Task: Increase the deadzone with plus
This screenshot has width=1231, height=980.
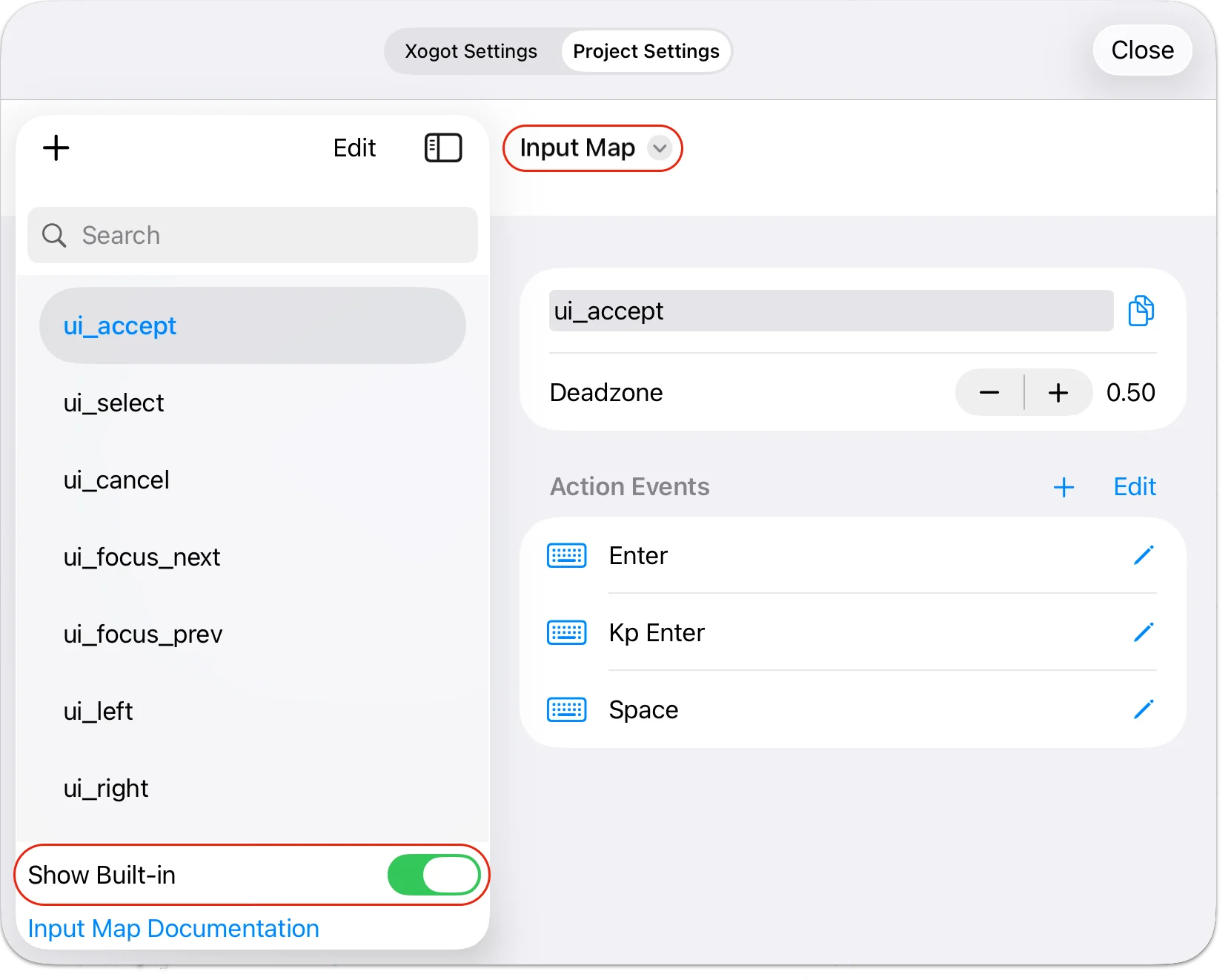Action: tap(1058, 392)
